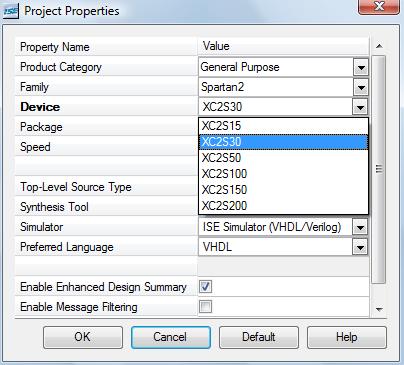Click the Help button
Viewport: 404px width, 365px height.
pyautogui.click(x=347, y=337)
